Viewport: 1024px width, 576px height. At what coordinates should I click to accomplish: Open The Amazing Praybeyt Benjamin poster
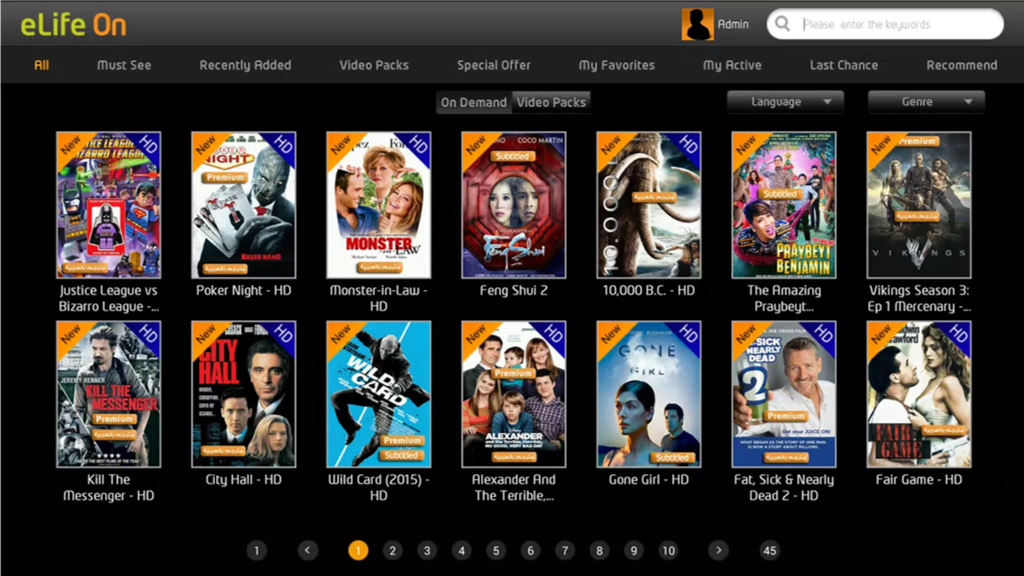784,205
